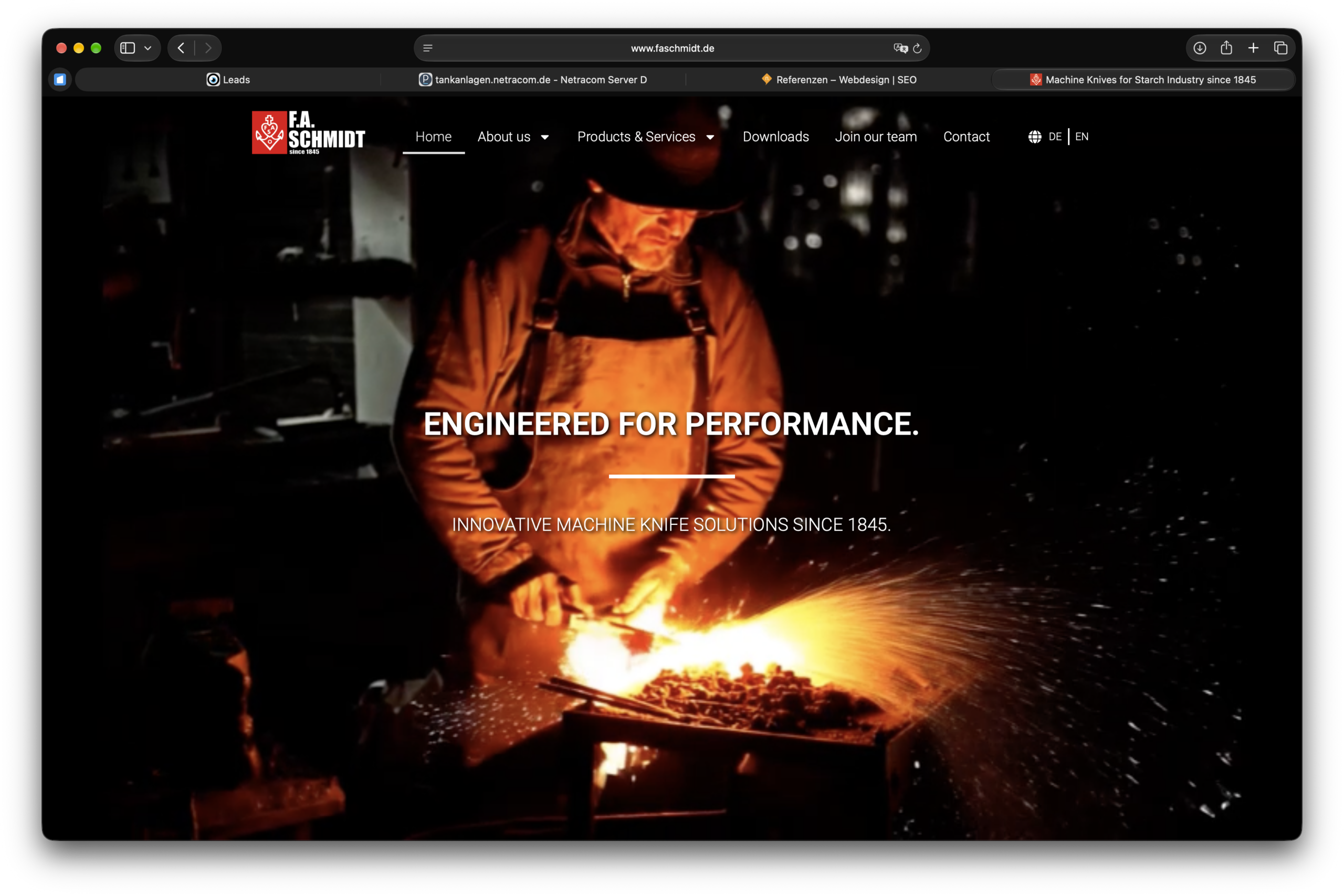Click the globe language icon

tap(1035, 136)
